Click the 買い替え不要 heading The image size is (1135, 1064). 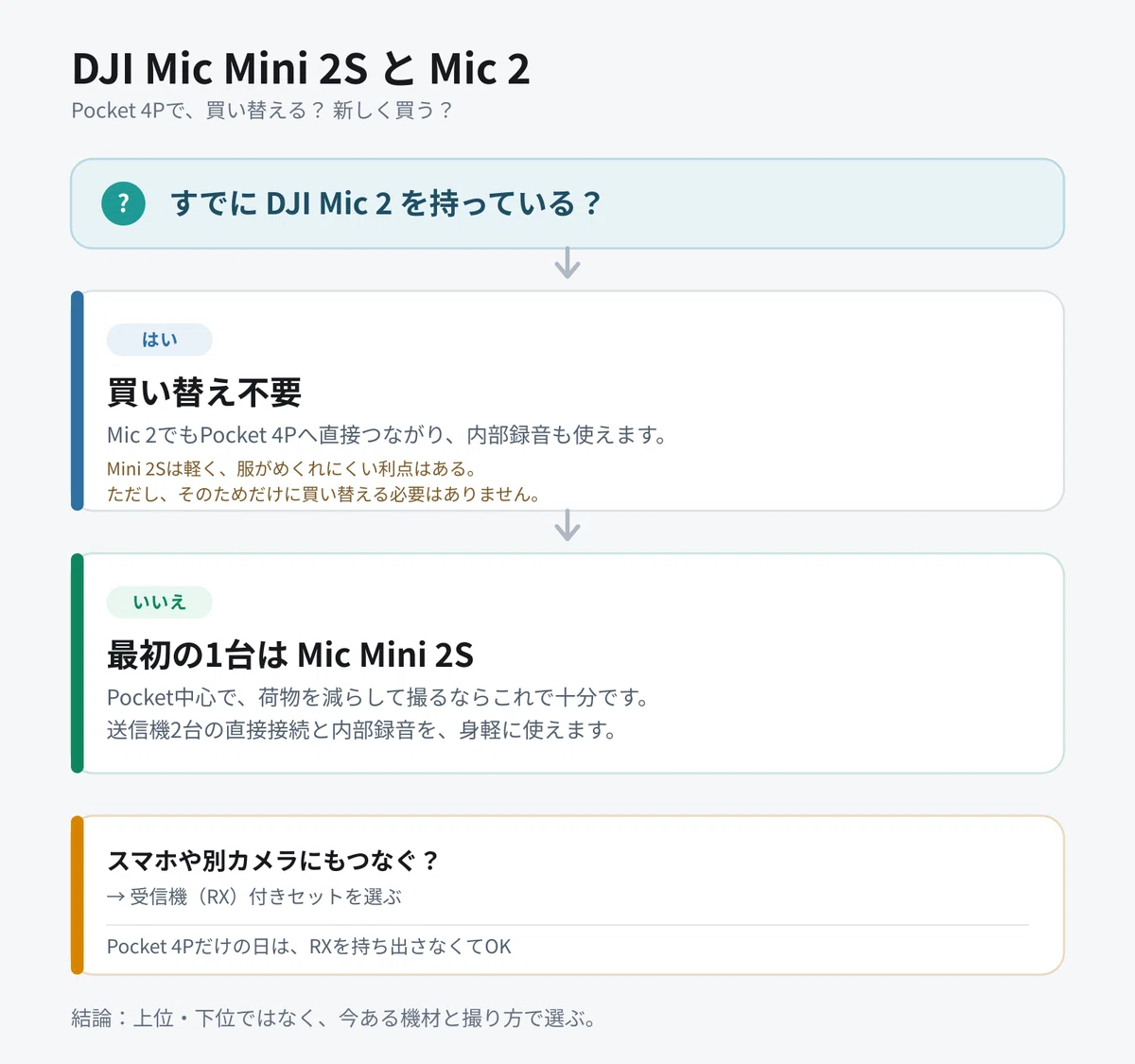coord(204,392)
